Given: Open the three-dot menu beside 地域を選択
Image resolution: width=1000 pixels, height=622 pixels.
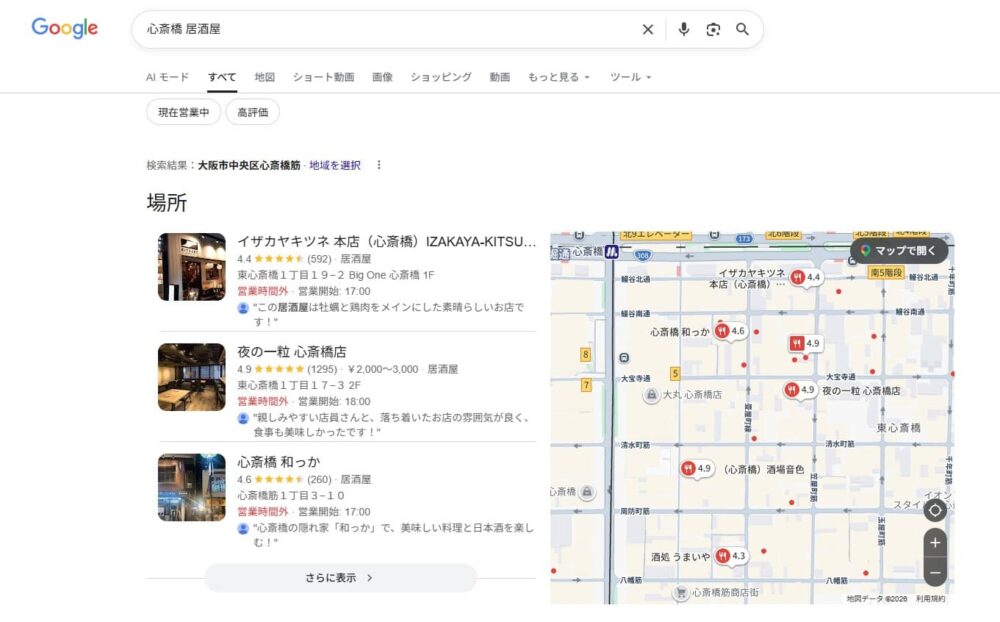Looking at the screenshot, I should (379, 165).
